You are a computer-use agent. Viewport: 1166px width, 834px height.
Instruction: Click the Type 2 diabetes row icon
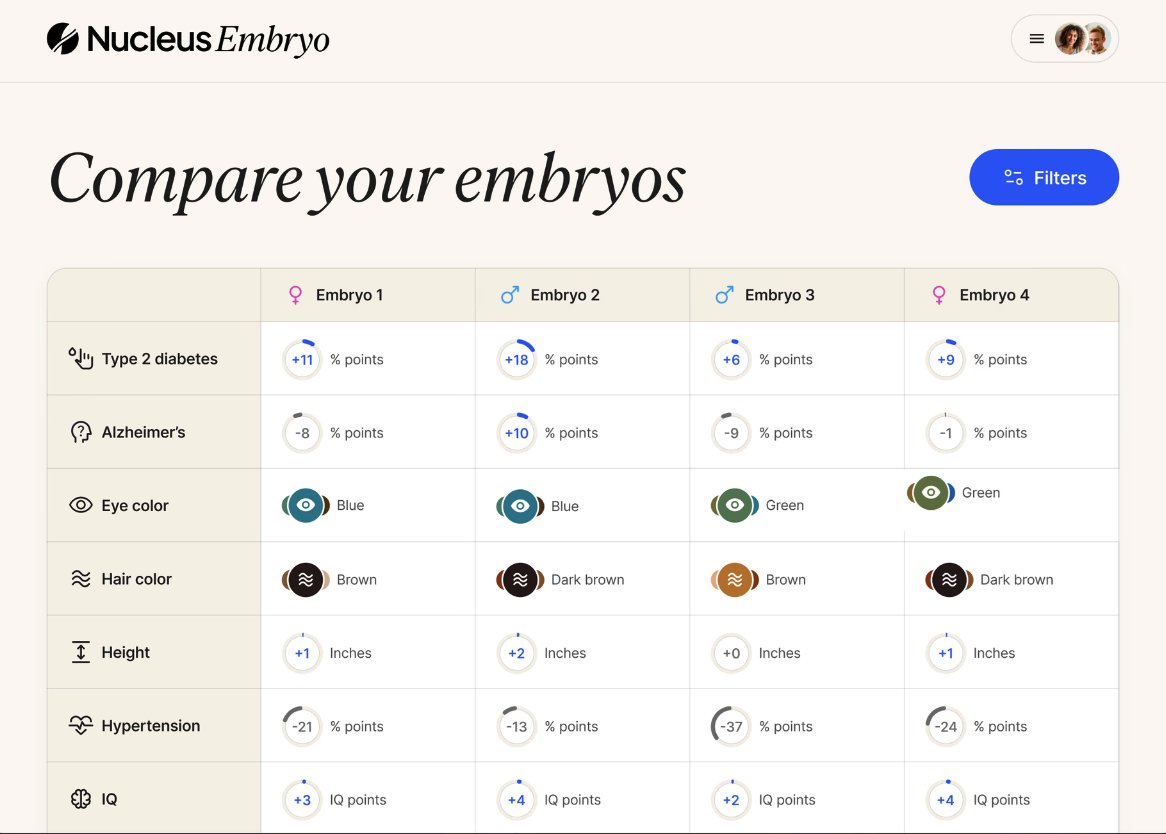[x=80, y=358]
